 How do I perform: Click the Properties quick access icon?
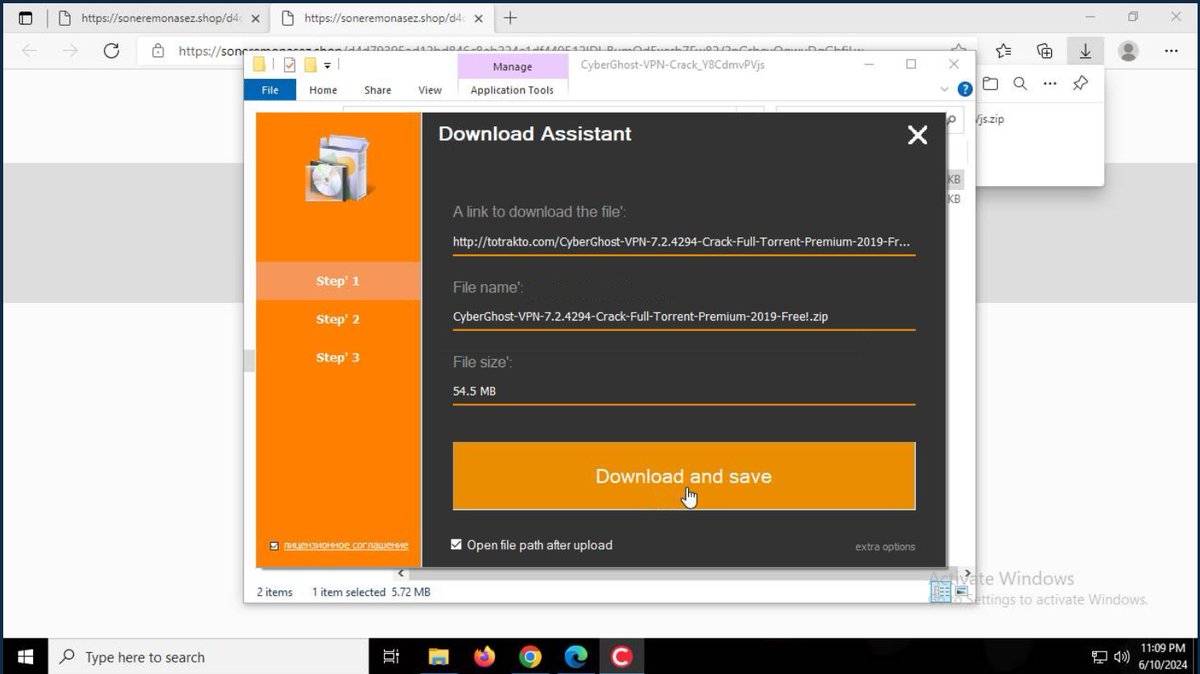pyautogui.click(x=290, y=65)
